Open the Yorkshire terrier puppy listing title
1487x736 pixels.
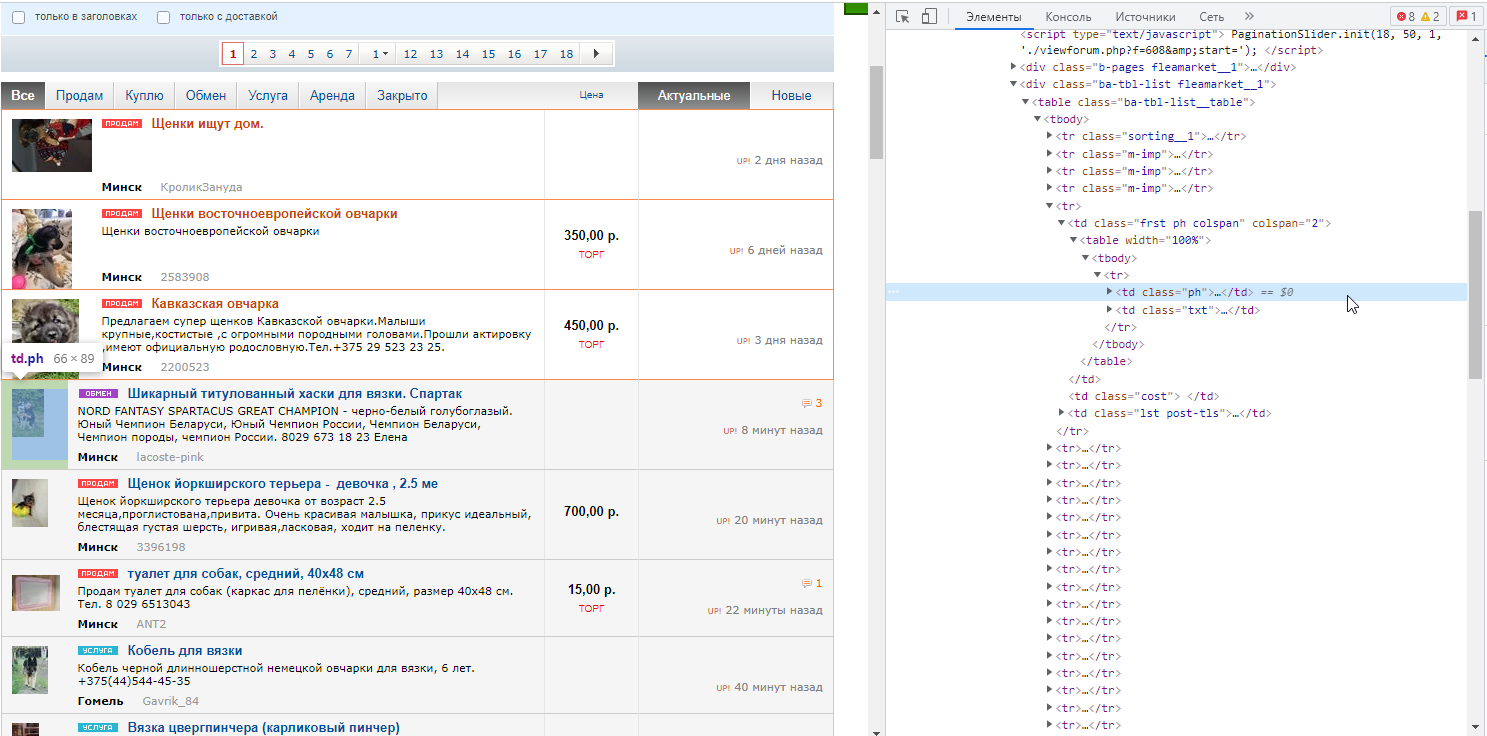click(283, 484)
